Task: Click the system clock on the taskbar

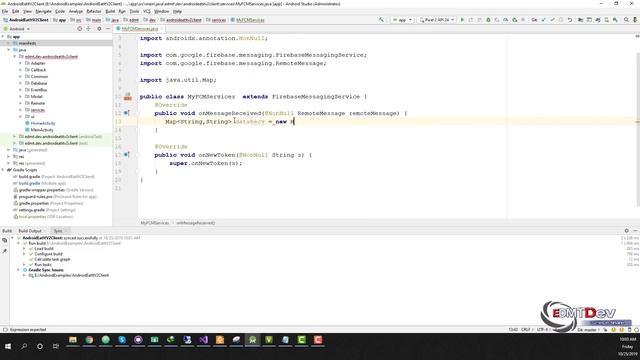Action: pos(628,346)
